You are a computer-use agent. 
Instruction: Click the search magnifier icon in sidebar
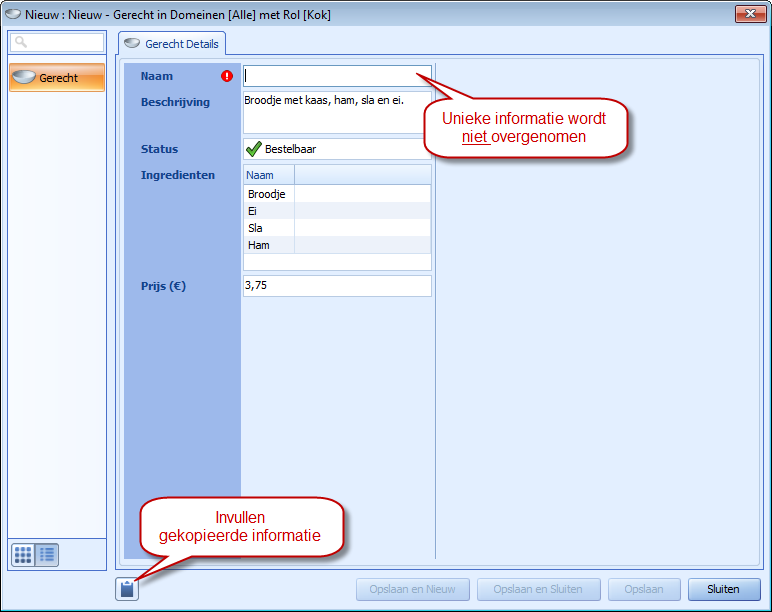pos(21,42)
